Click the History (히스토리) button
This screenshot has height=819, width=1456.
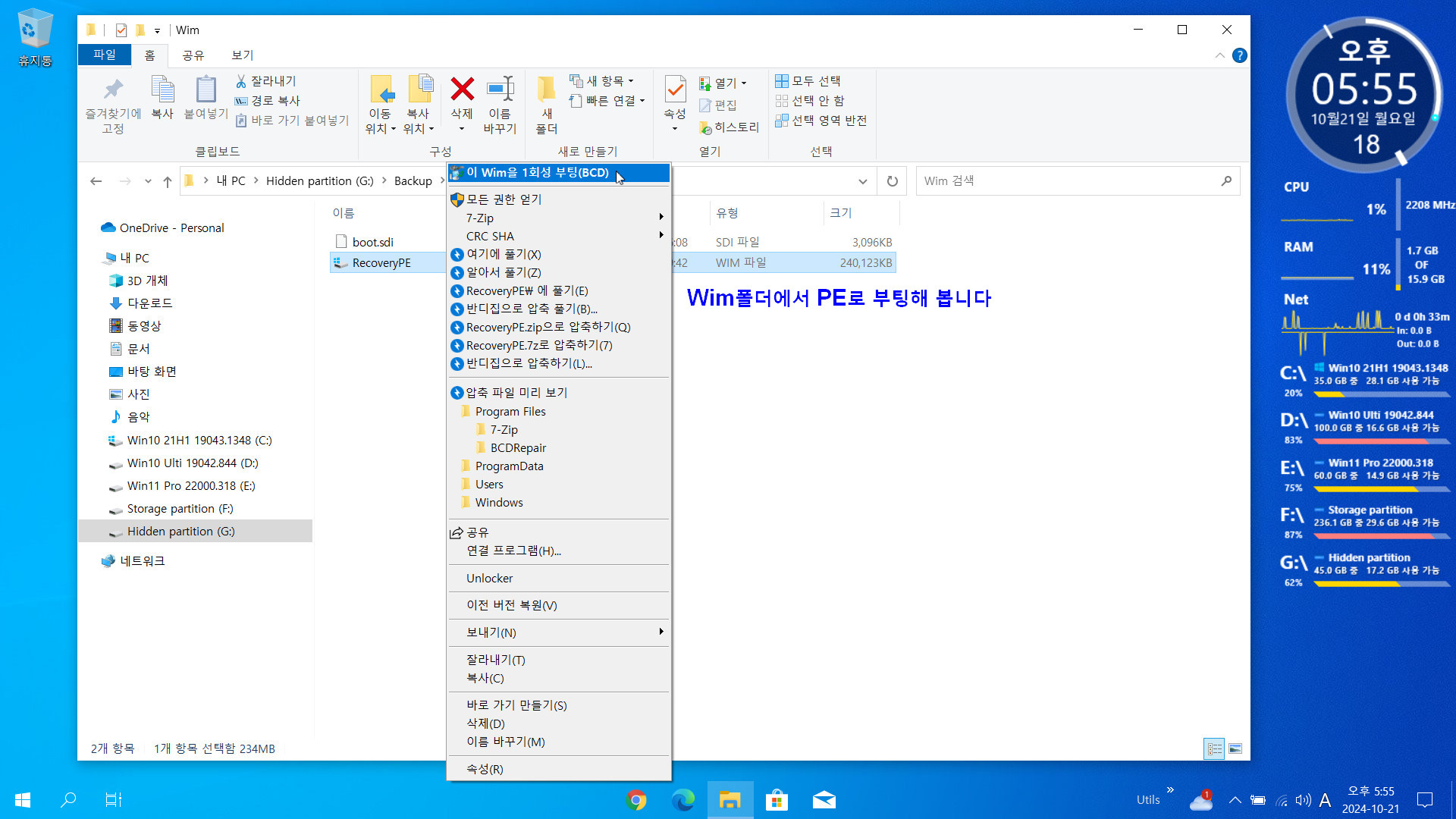click(729, 127)
